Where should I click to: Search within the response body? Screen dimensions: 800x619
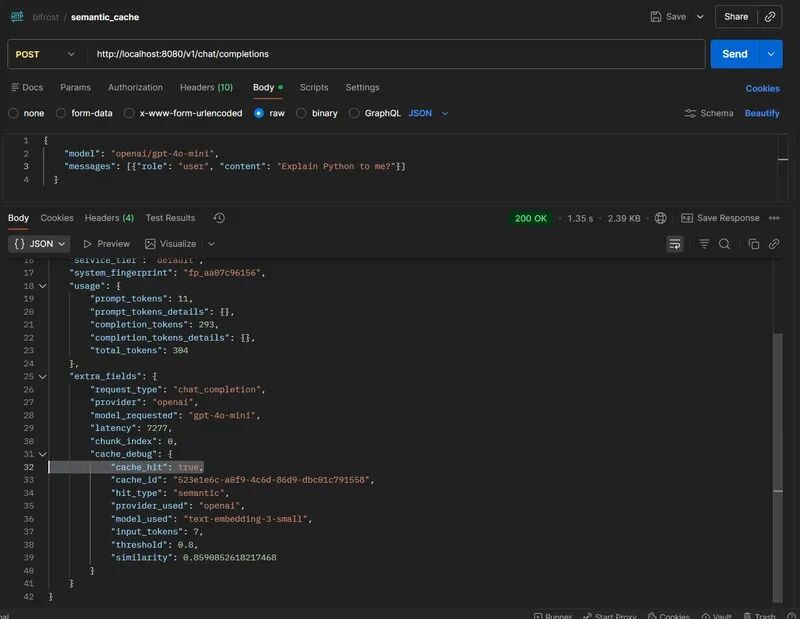coord(725,244)
